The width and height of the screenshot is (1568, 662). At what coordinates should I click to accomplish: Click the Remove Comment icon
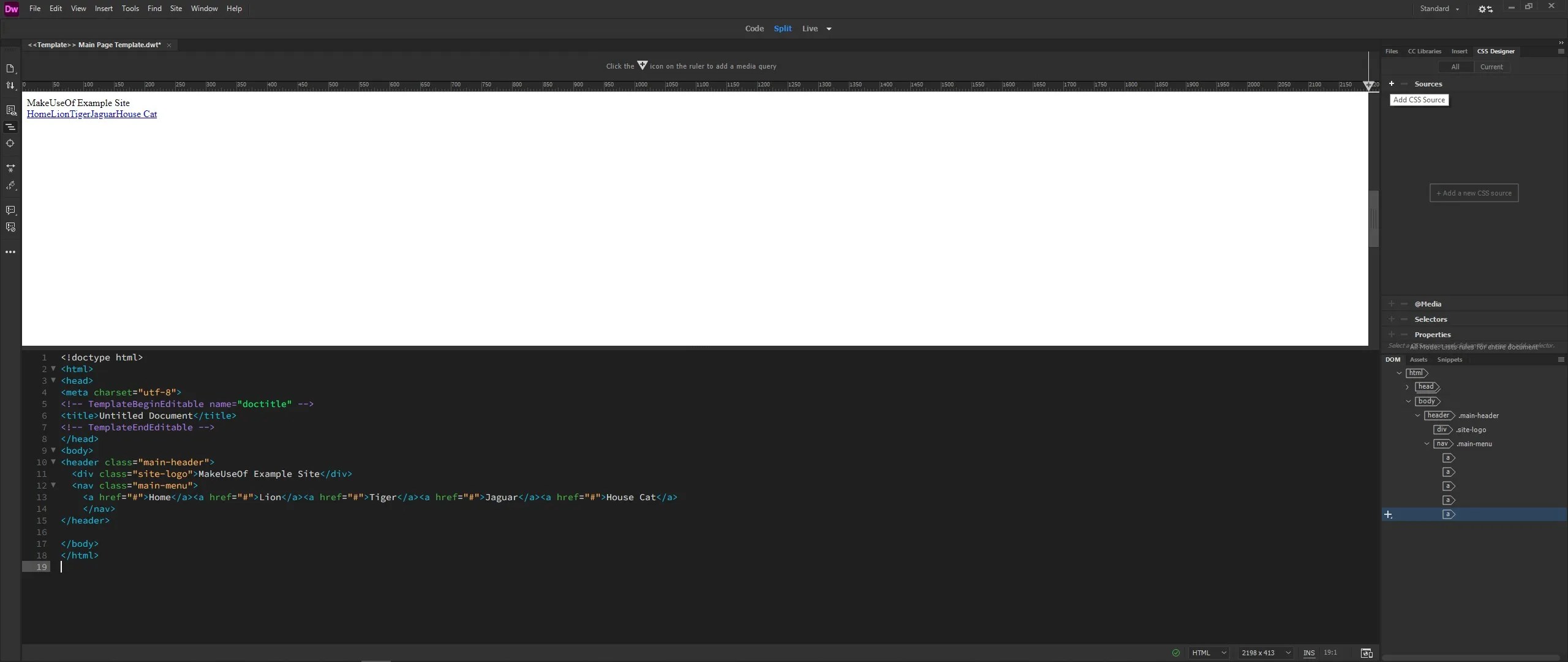click(x=10, y=227)
